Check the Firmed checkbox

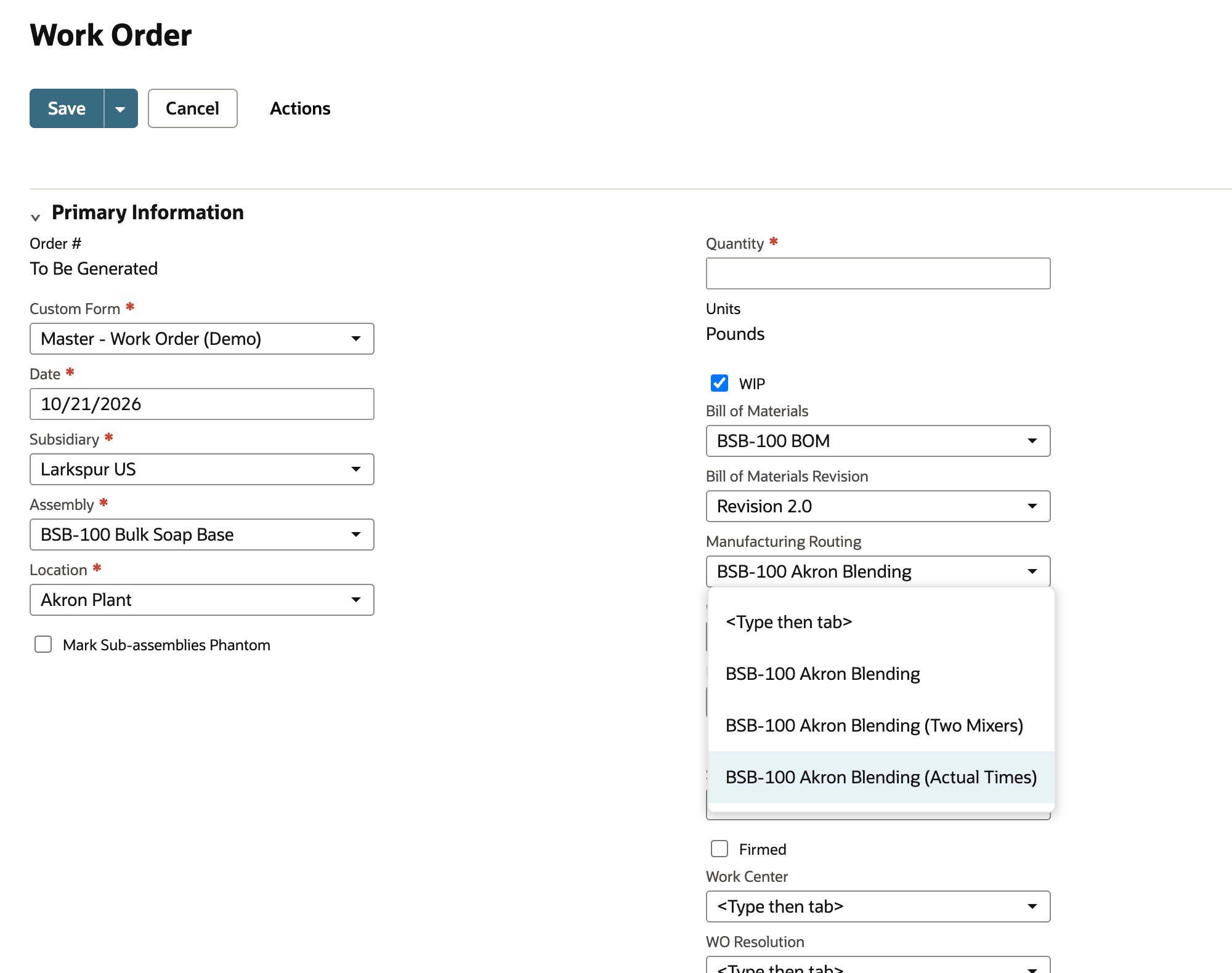pos(719,849)
